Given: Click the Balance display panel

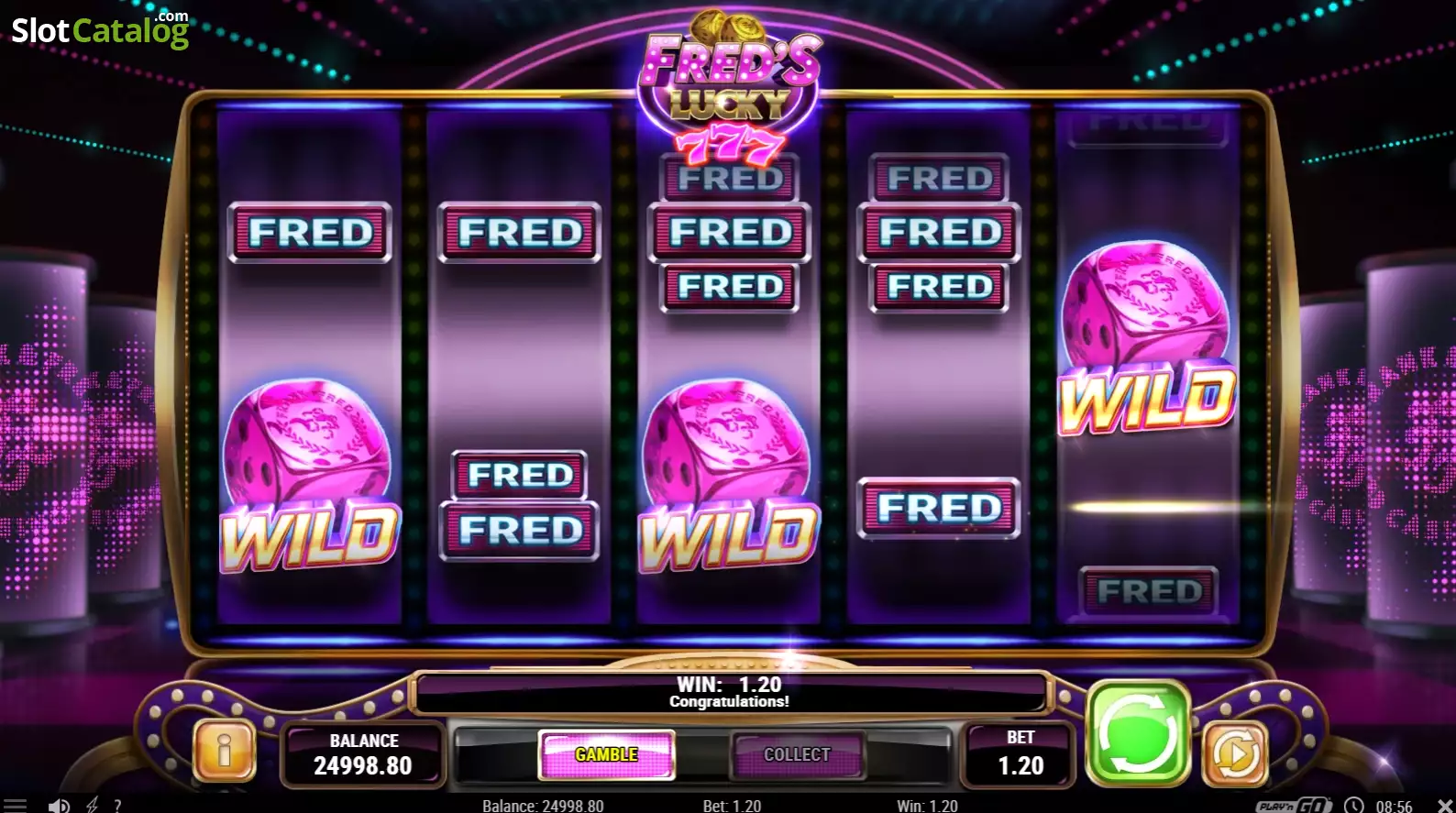Looking at the screenshot, I should 363,754.
